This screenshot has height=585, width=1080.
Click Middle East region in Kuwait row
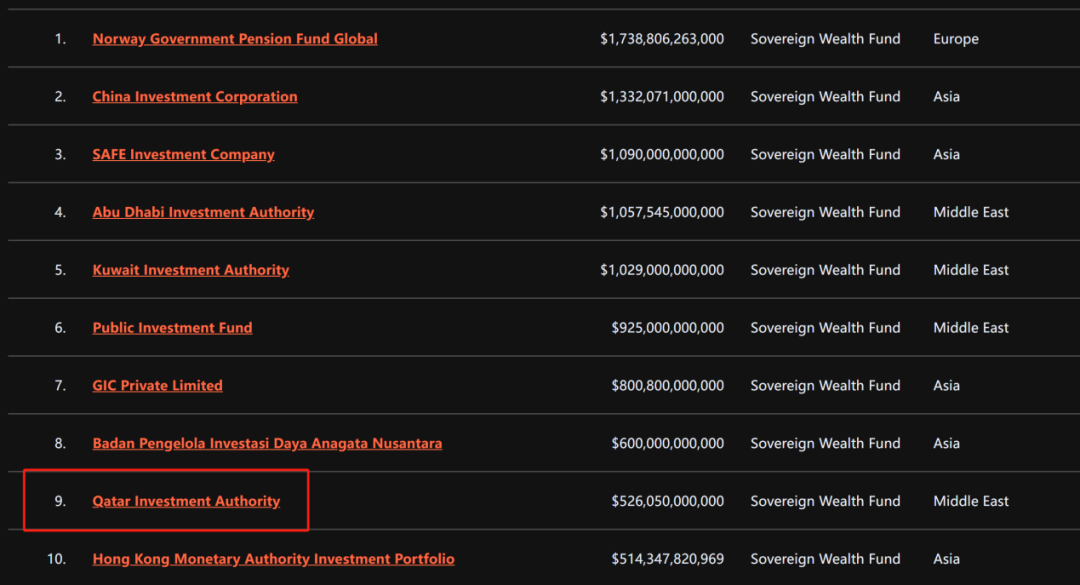(971, 270)
